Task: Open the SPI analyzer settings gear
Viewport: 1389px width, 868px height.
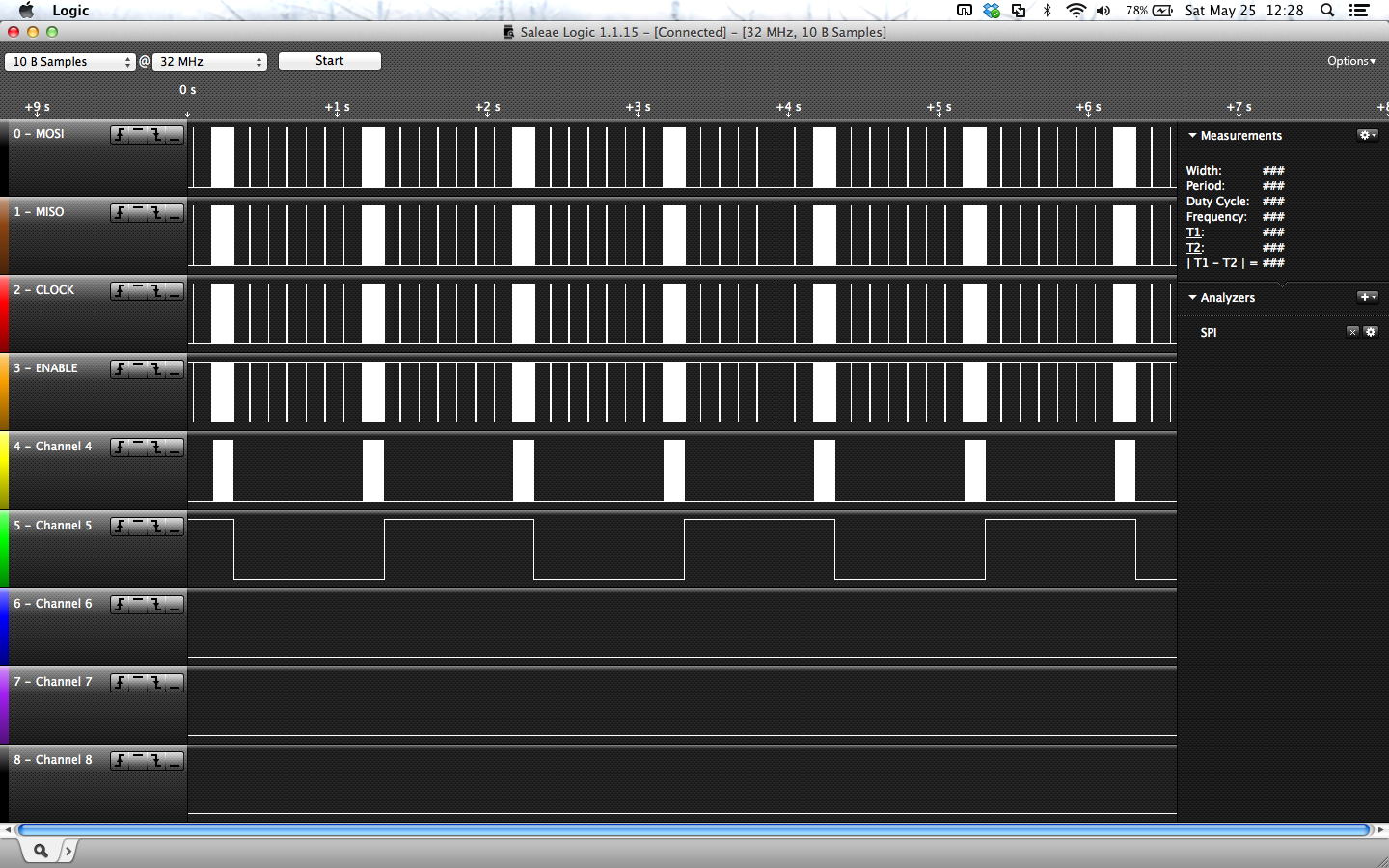Action: pyautogui.click(x=1371, y=332)
